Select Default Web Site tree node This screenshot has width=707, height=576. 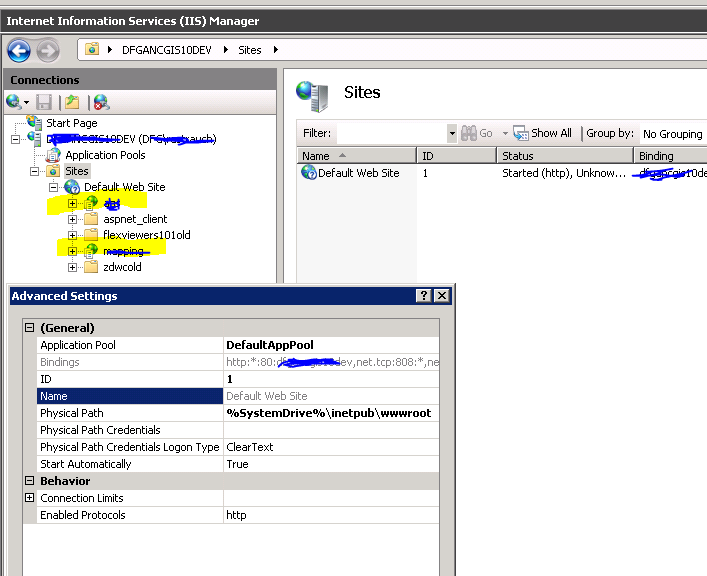[x=124, y=187]
